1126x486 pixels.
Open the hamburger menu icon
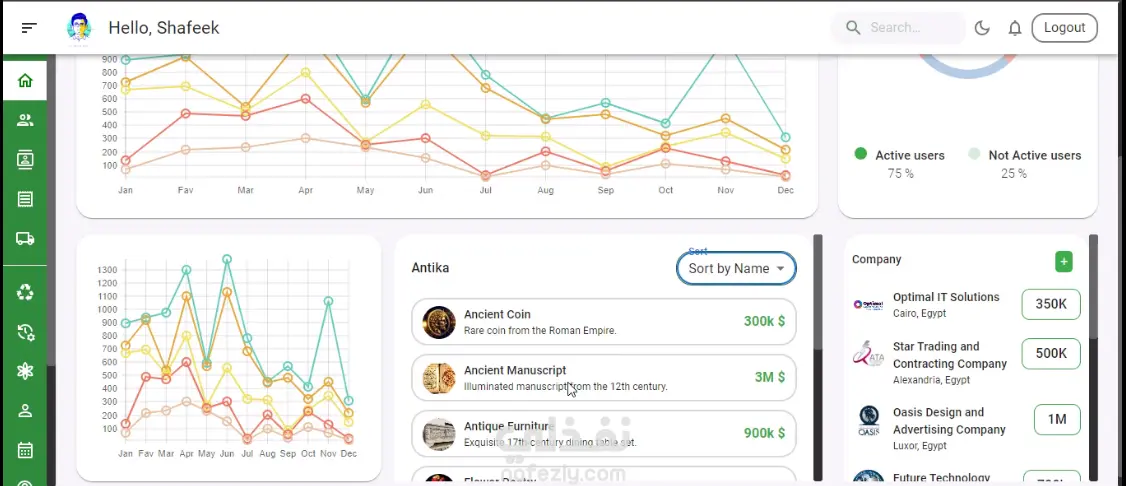click(x=29, y=28)
